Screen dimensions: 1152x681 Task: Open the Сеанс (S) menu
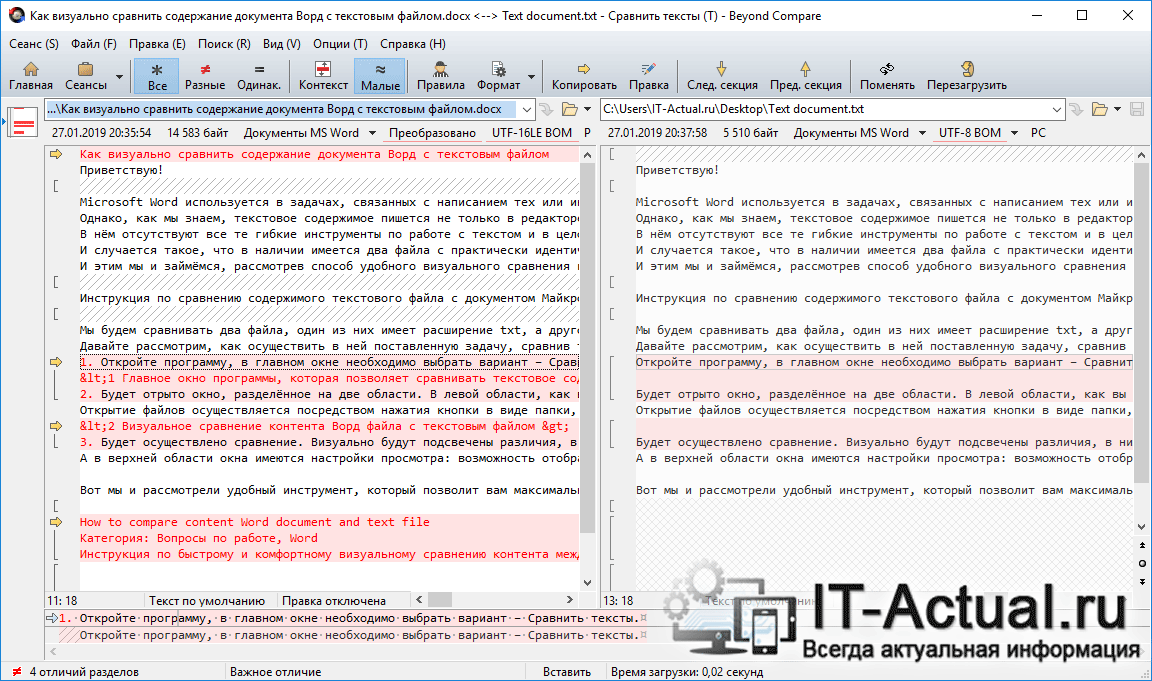[x=34, y=44]
